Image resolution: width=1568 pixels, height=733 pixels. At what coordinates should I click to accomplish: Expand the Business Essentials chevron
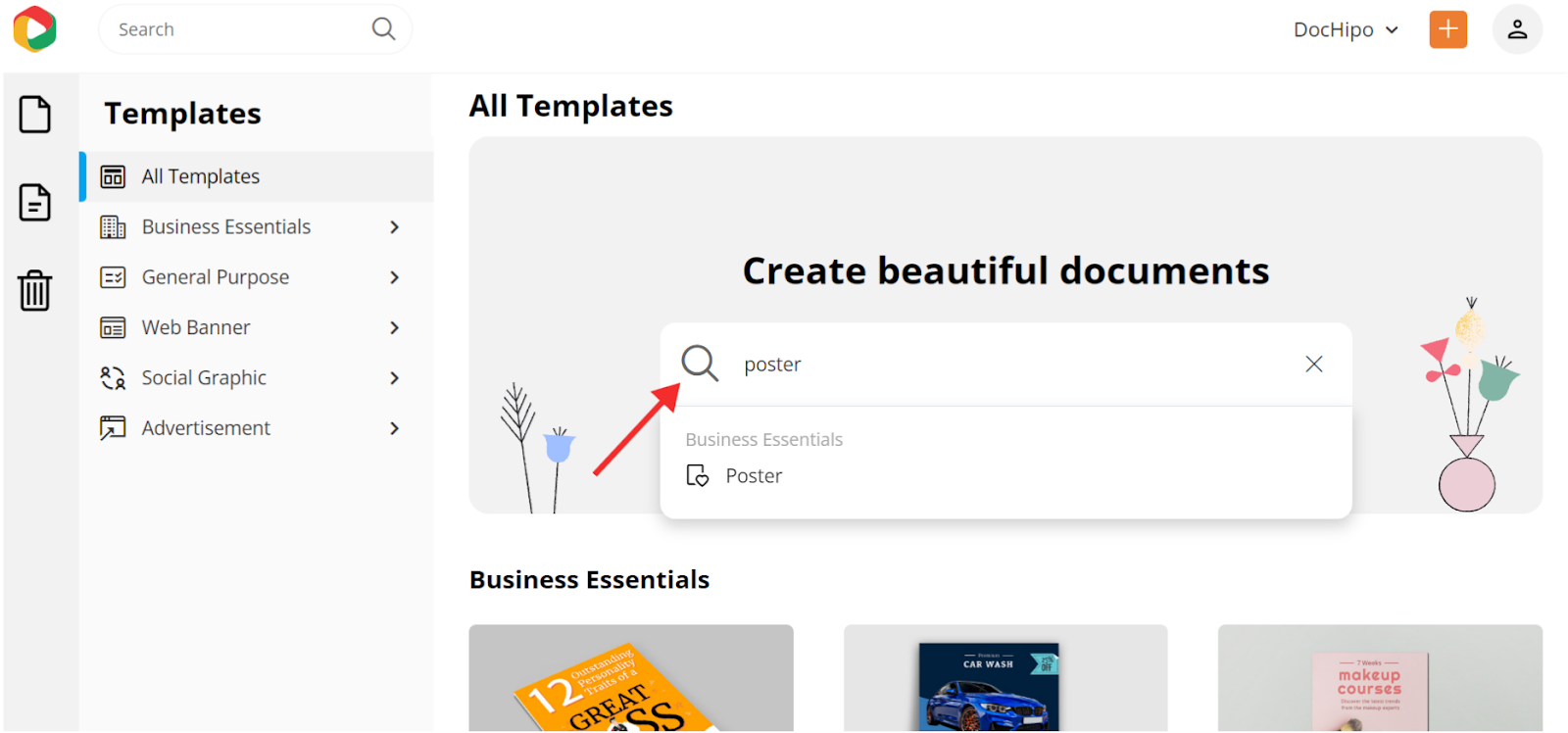pos(394,227)
